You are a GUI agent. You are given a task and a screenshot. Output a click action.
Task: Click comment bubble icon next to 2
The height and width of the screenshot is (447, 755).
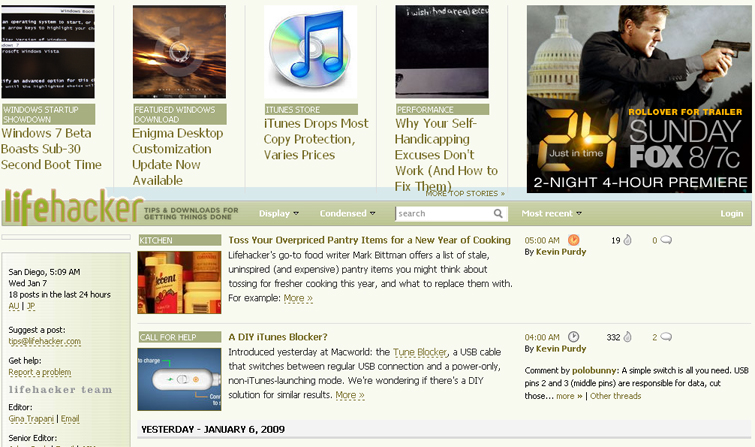pyautogui.click(x=666, y=337)
